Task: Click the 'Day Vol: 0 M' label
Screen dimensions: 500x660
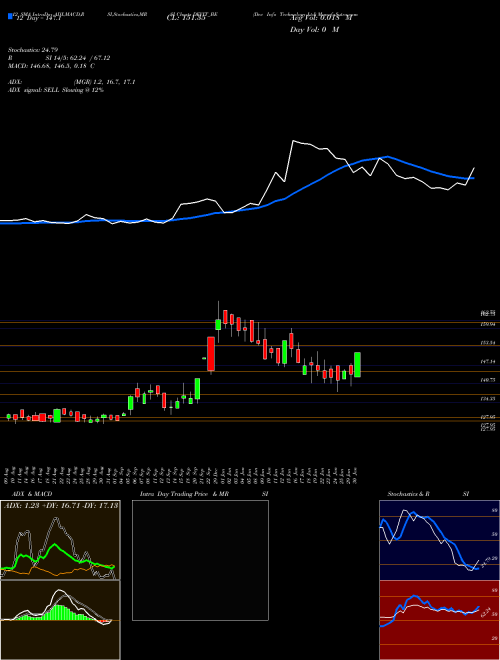Action: tap(314, 29)
